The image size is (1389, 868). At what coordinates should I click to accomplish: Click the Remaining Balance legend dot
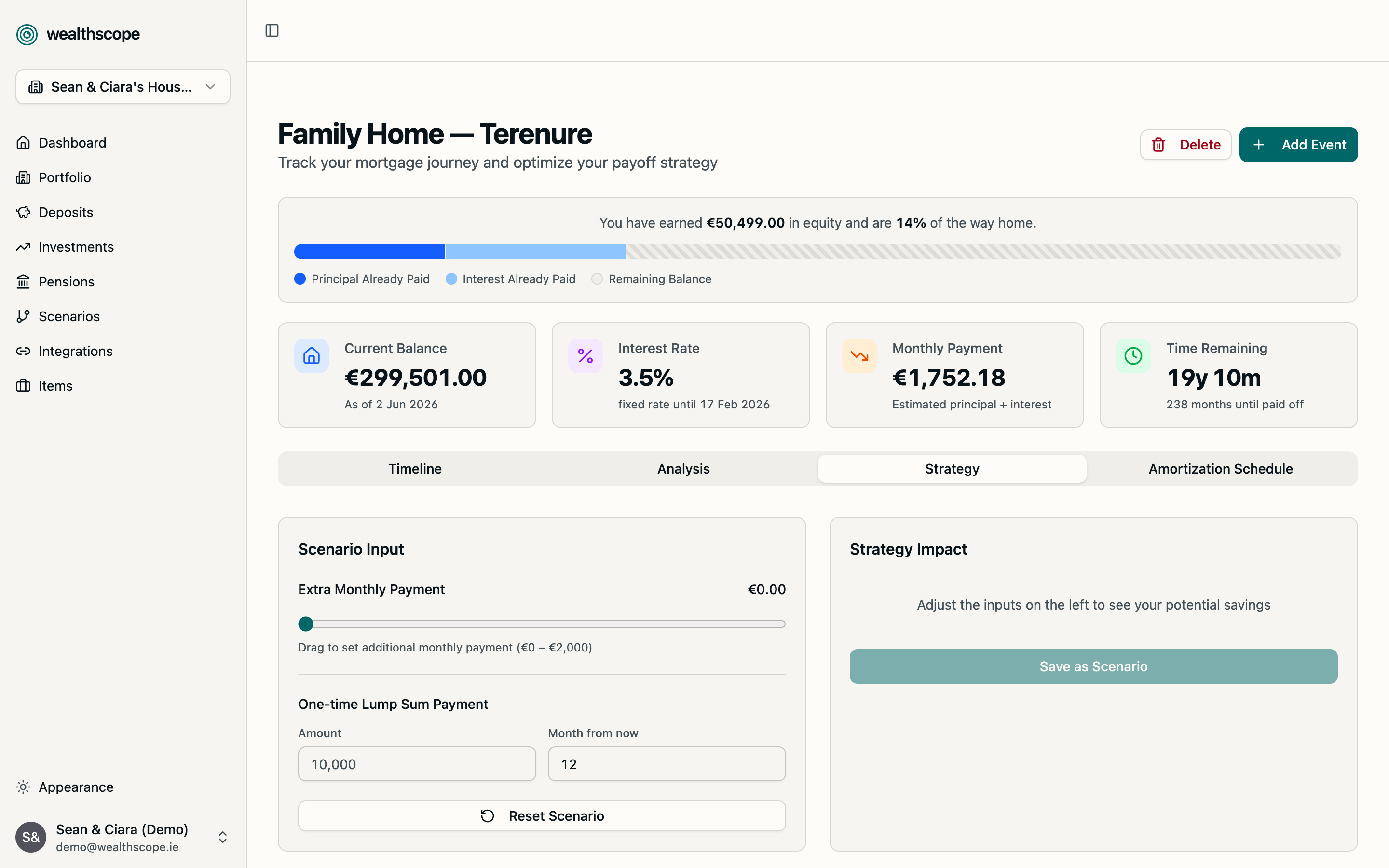pyautogui.click(x=597, y=279)
